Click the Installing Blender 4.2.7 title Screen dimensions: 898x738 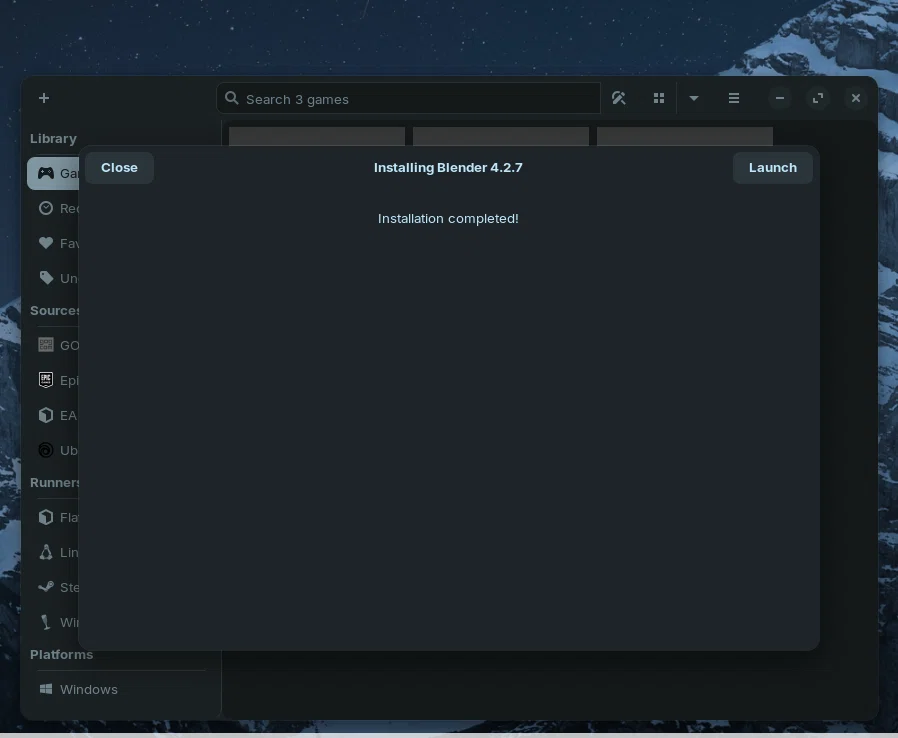coord(448,168)
